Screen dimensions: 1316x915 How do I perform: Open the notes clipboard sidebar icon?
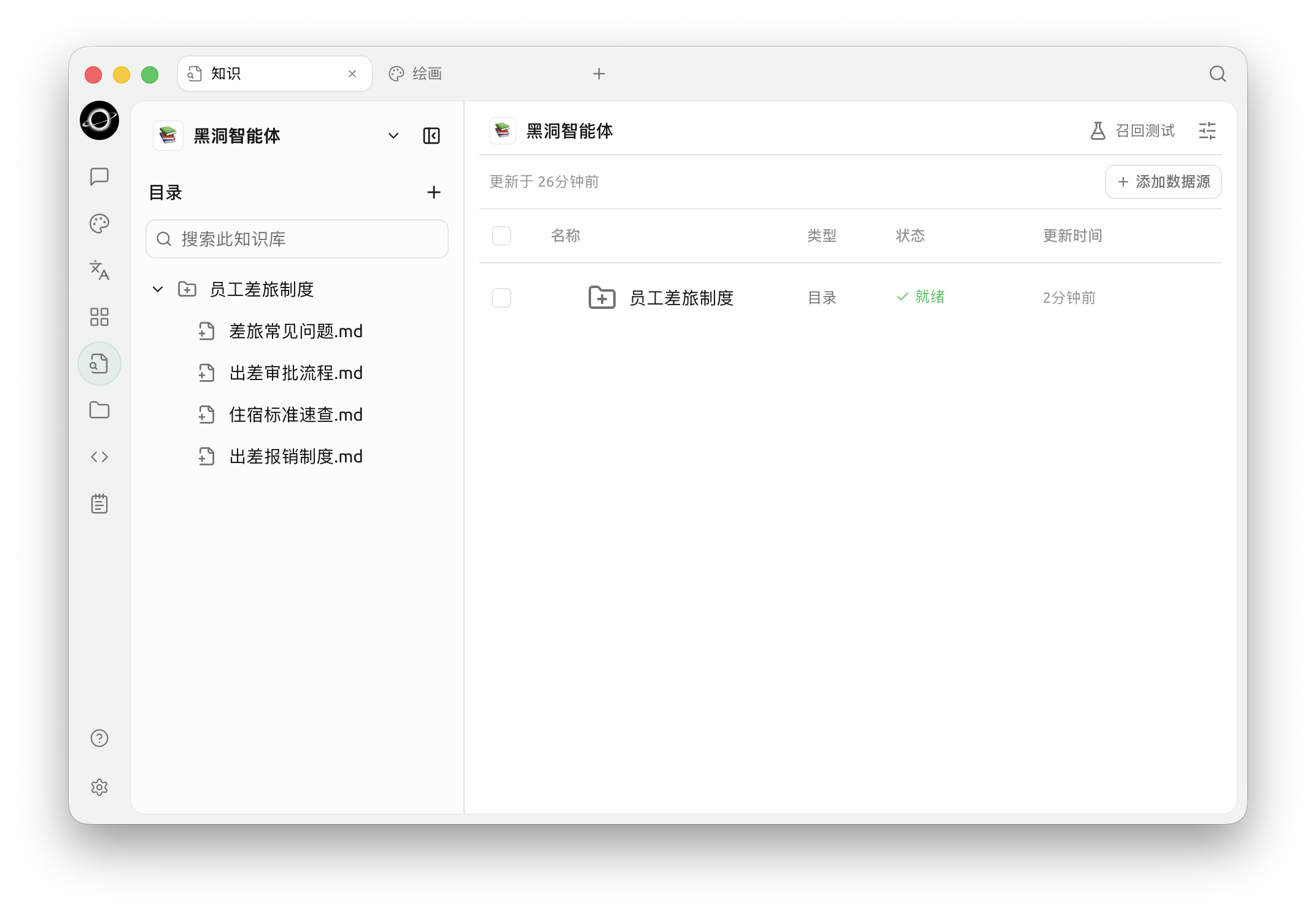pyautogui.click(x=99, y=504)
